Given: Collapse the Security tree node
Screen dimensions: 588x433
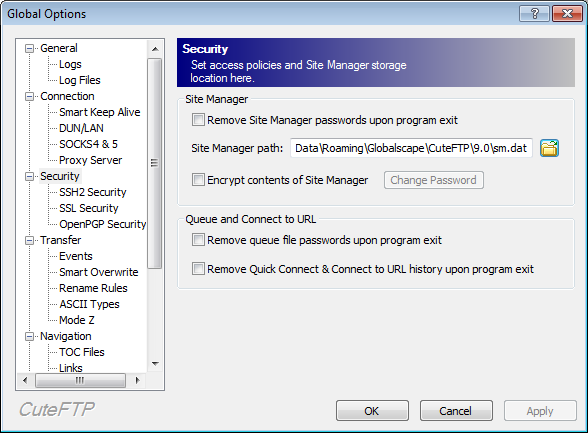Looking at the screenshot, I should click(x=29, y=176).
